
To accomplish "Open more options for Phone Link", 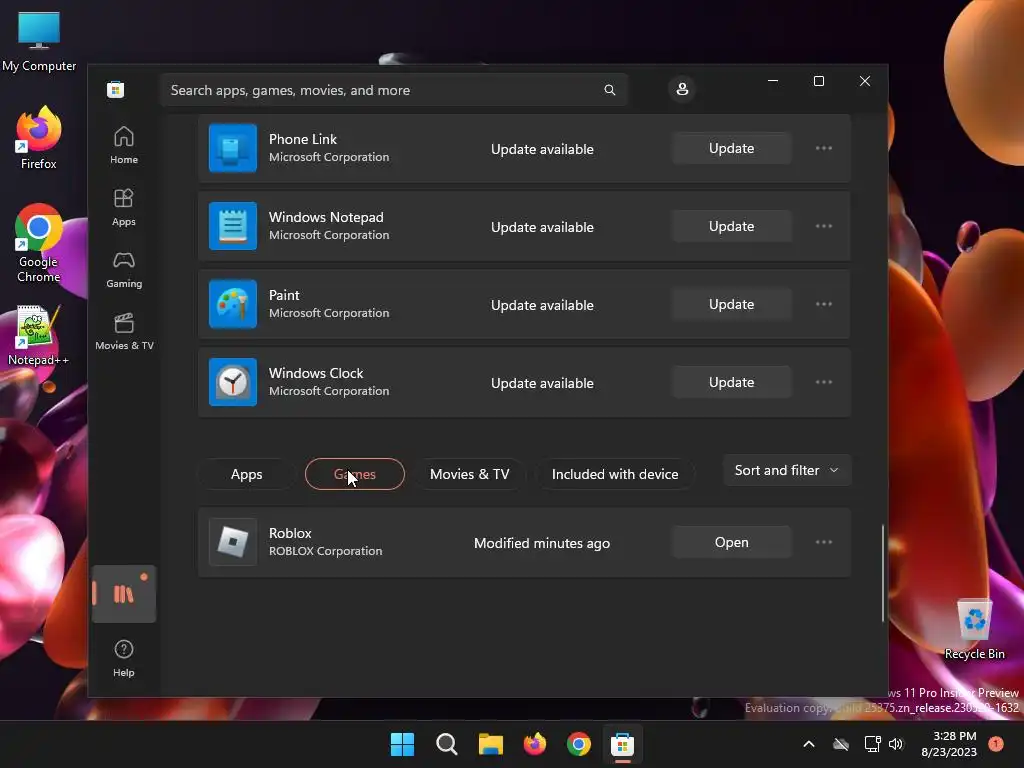I will tap(824, 148).
